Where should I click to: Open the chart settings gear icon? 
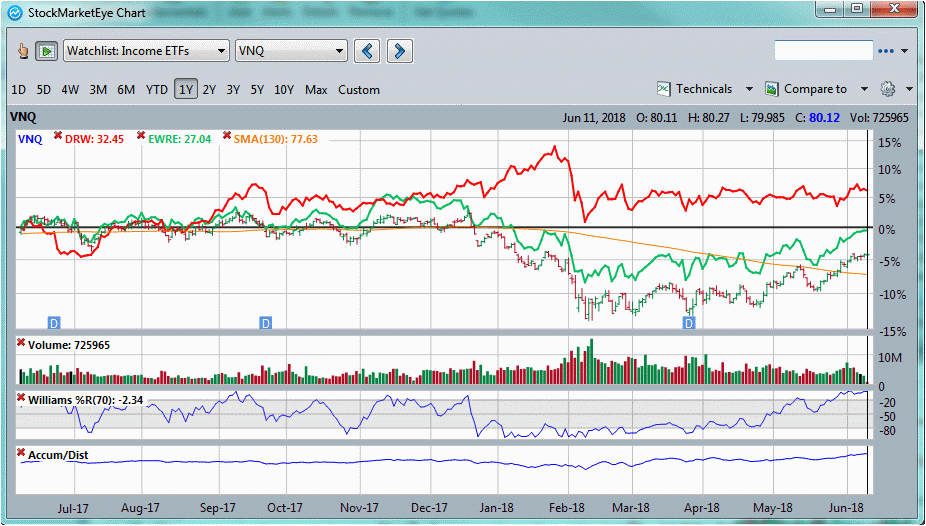(887, 89)
